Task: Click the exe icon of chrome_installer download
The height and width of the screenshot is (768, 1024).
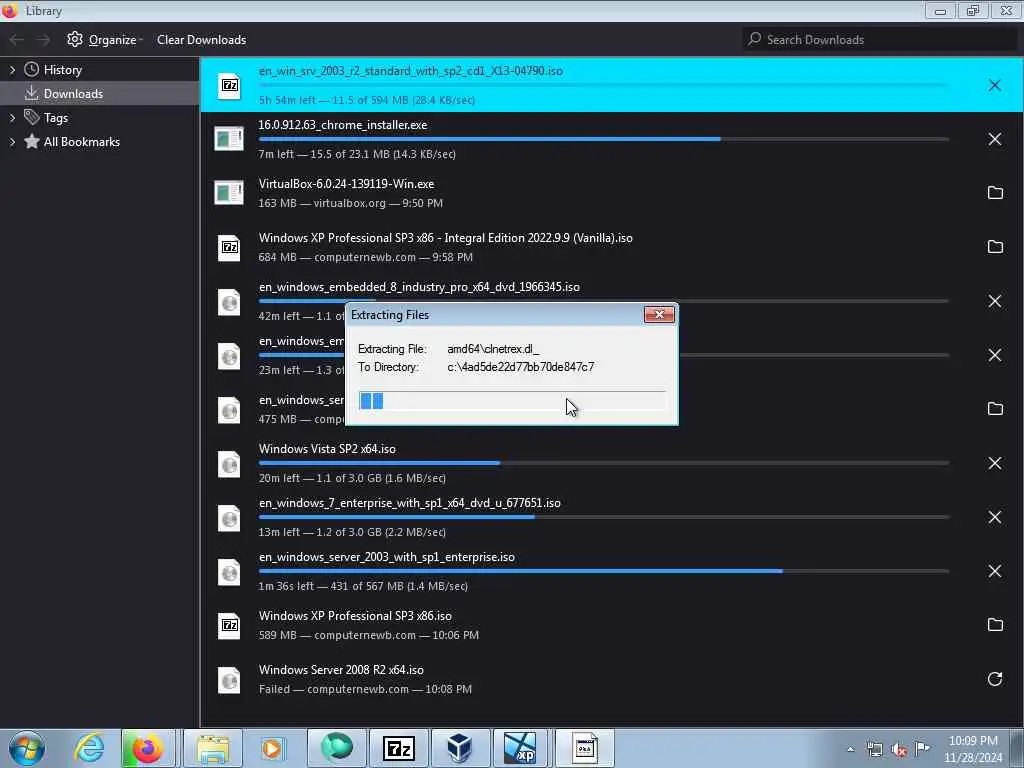Action: [229, 138]
